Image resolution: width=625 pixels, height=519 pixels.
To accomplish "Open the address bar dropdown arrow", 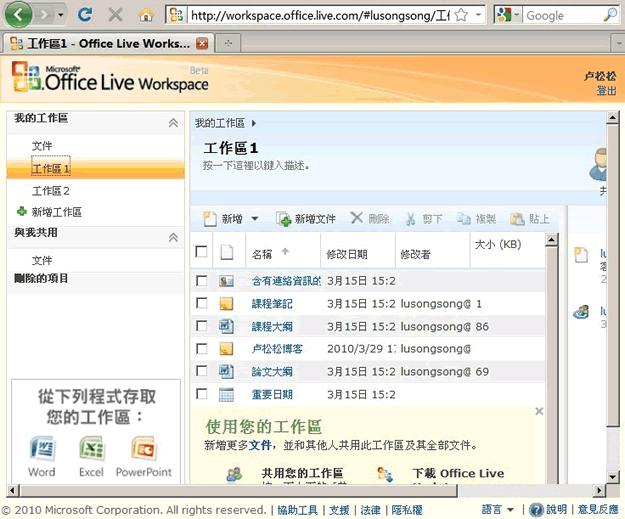I will 478,15.
